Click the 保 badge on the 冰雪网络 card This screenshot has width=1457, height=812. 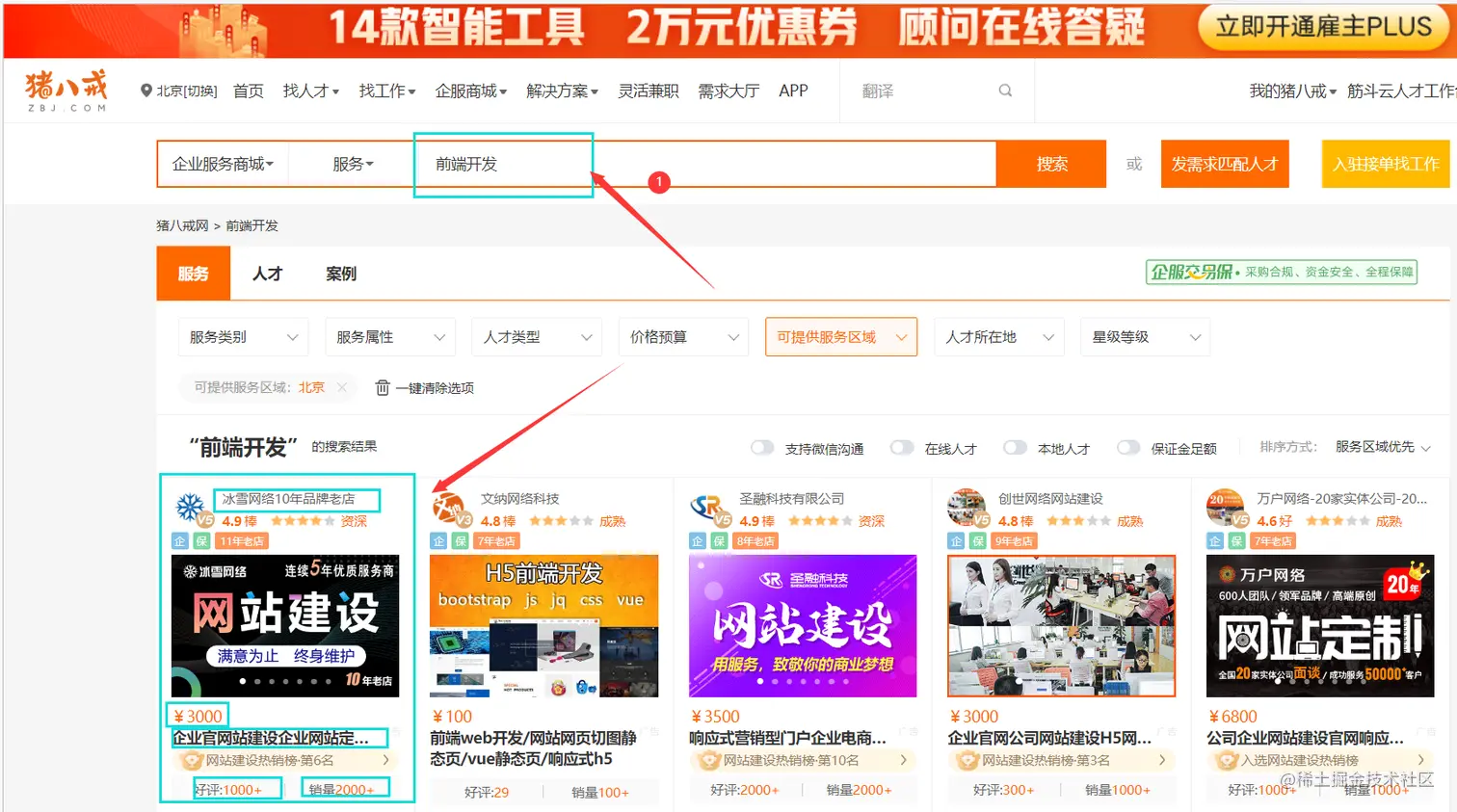(201, 541)
